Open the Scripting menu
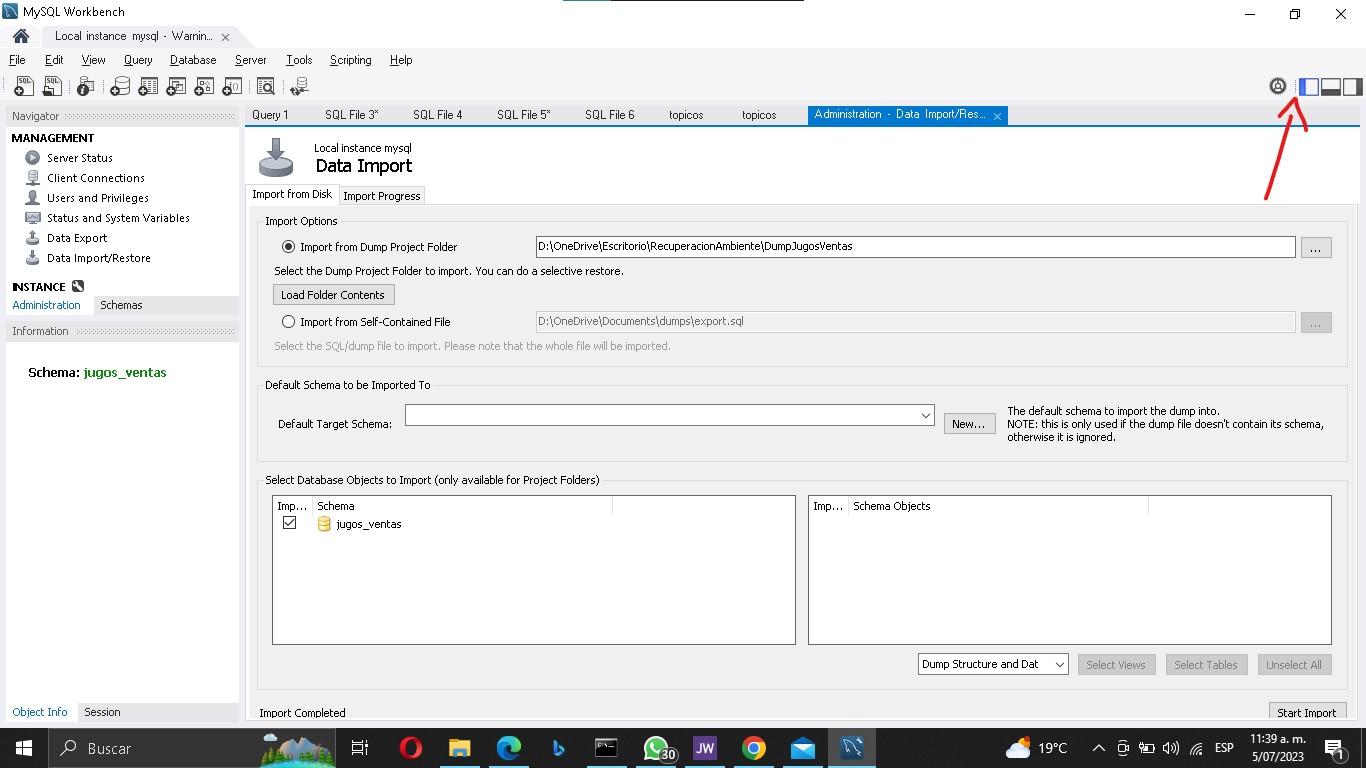 pyautogui.click(x=350, y=60)
